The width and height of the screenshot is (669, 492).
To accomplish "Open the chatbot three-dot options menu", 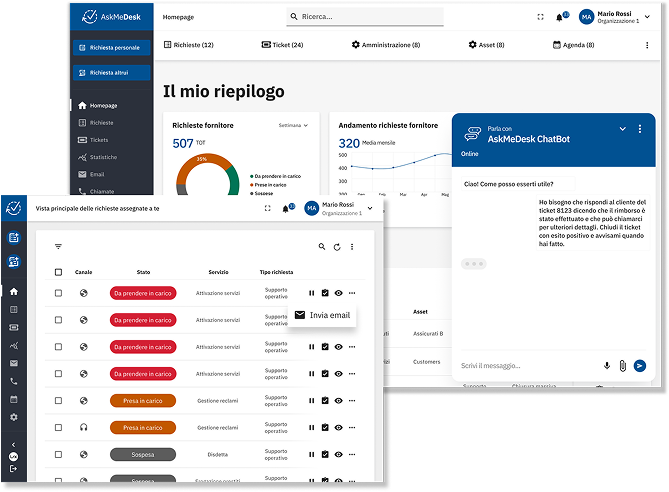I will (640, 129).
